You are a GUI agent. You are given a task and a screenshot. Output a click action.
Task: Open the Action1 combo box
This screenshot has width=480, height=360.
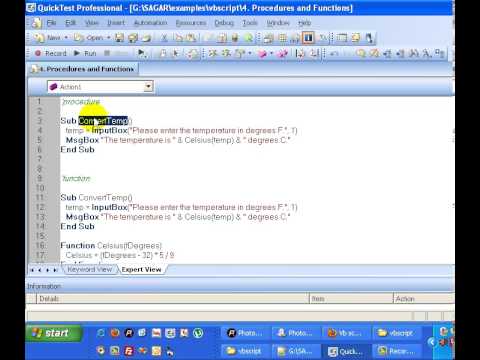pyautogui.click(x=100, y=87)
